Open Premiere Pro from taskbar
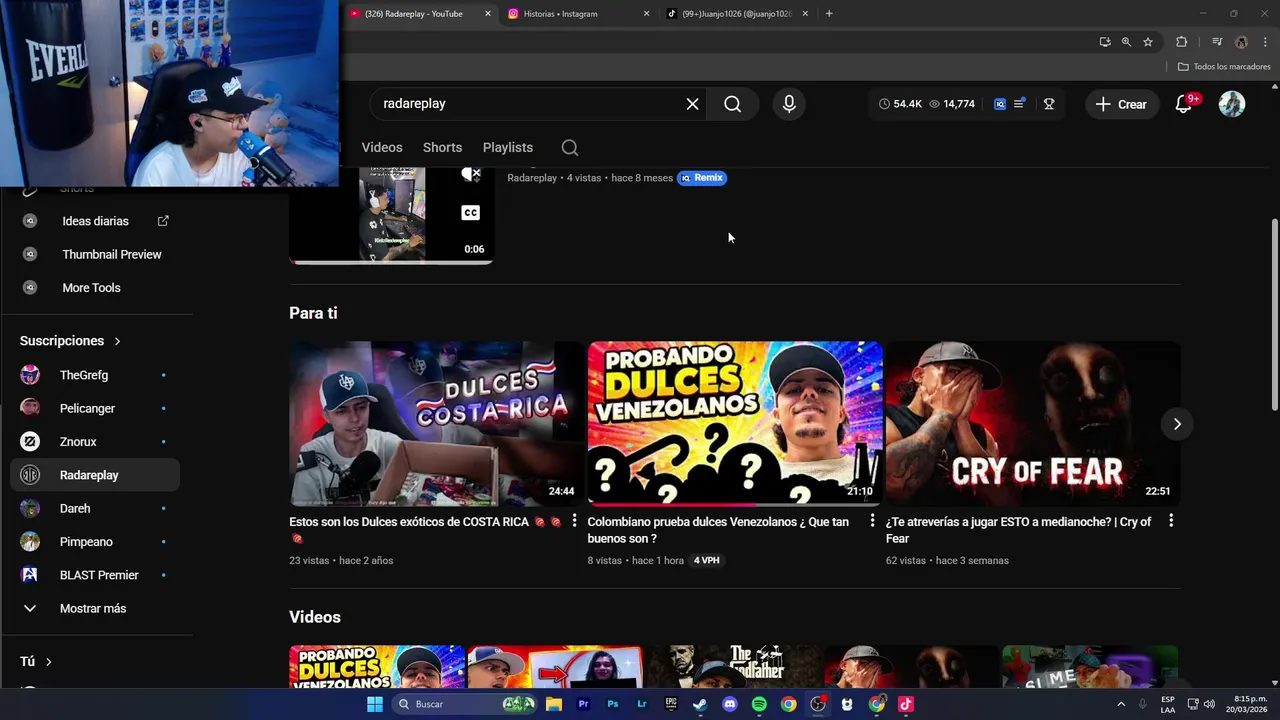This screenshot has height=720, width=1280. pos(583,704)
